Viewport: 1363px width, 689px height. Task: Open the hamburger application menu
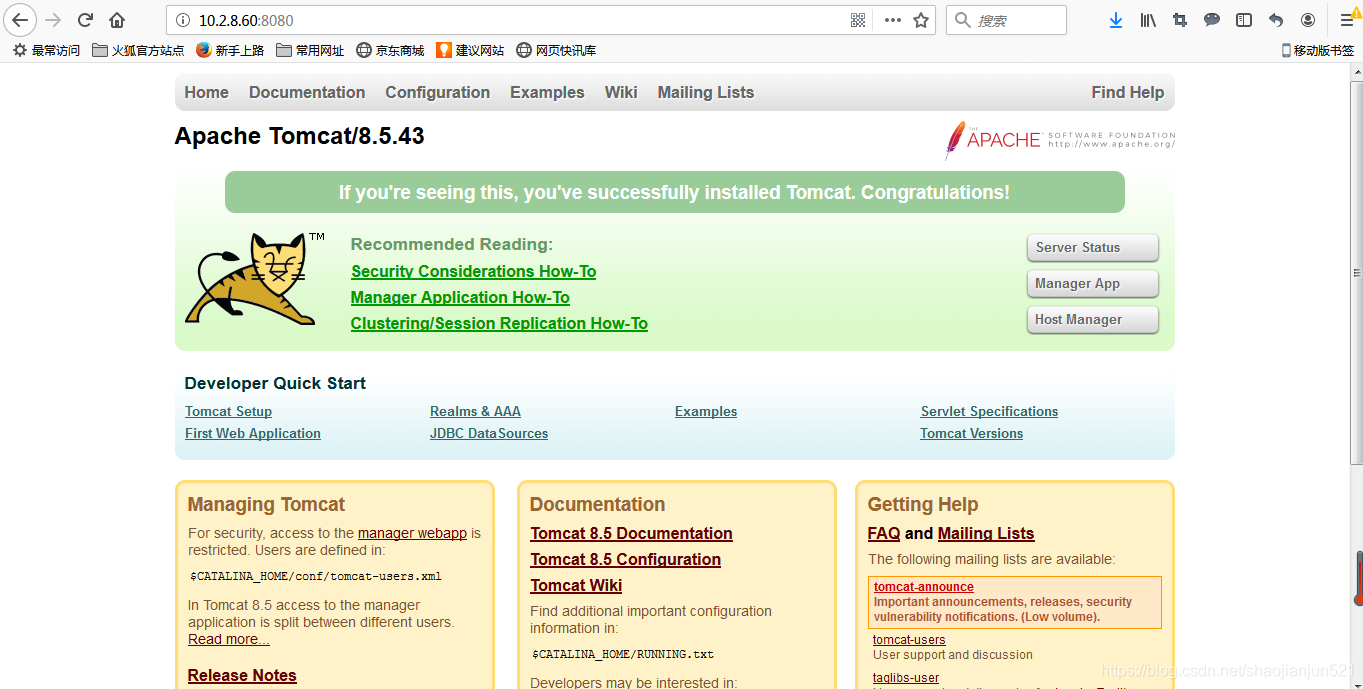(x=1347, y=20)
